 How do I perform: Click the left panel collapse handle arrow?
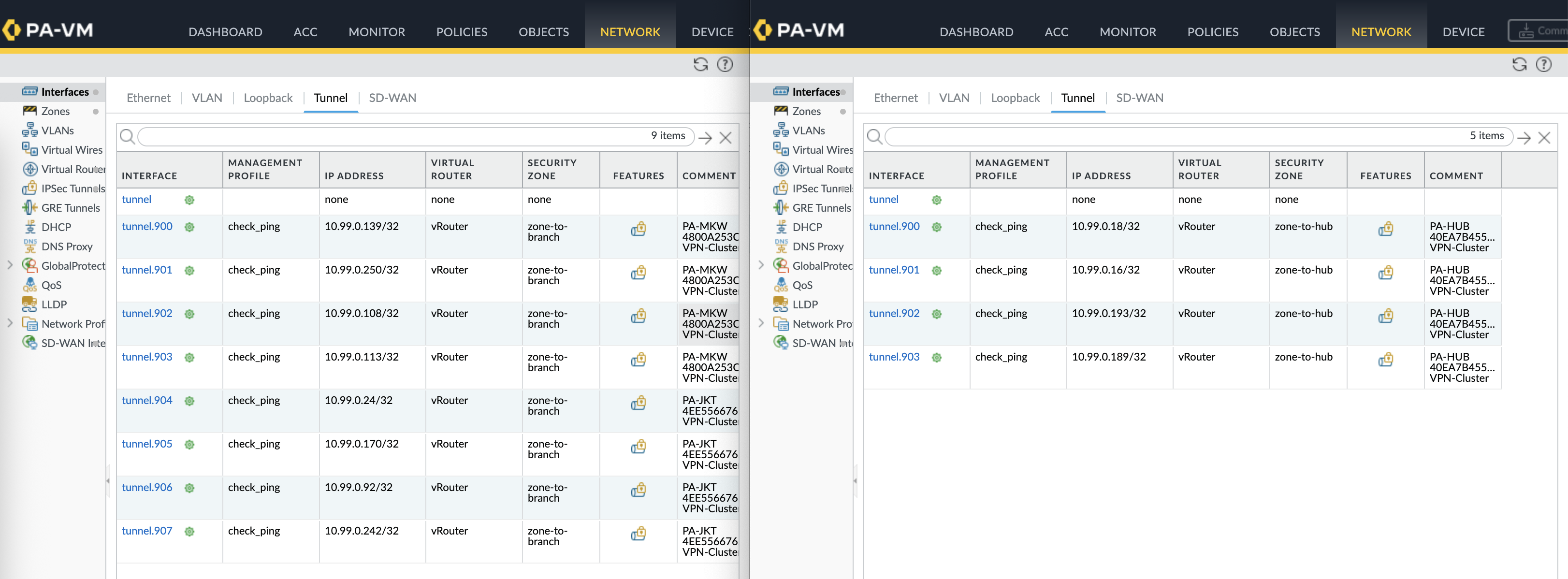(x=108, y=481)
